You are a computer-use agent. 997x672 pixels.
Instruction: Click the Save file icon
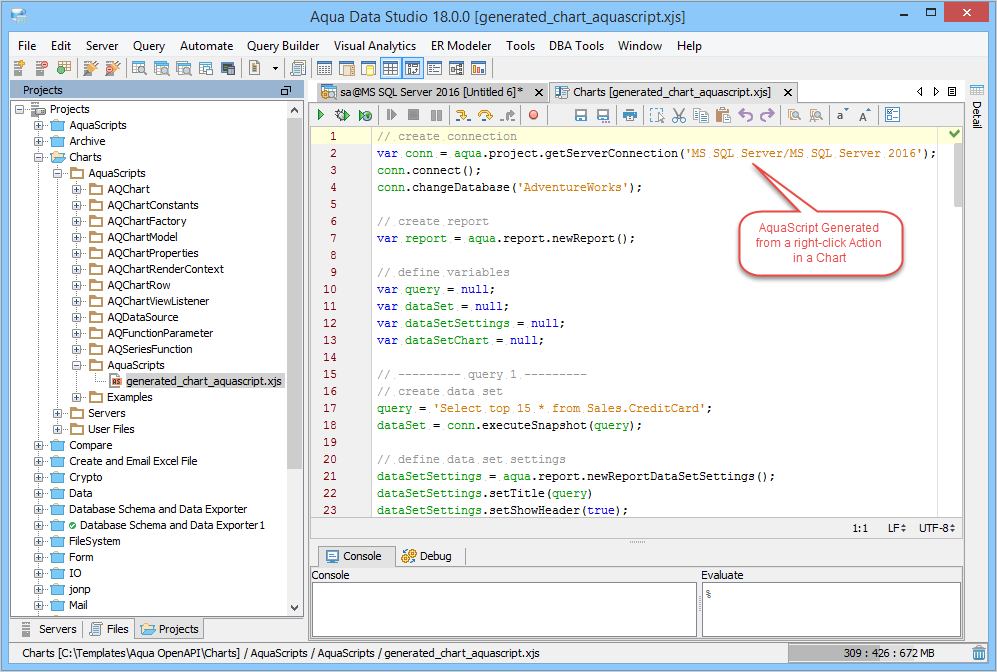click(581, 115)
